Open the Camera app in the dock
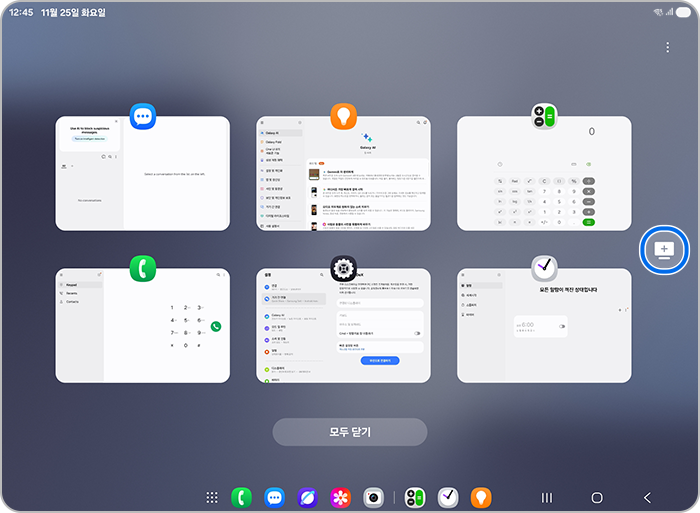This screenshot has width=700, height=513. [x=374, y=497]
